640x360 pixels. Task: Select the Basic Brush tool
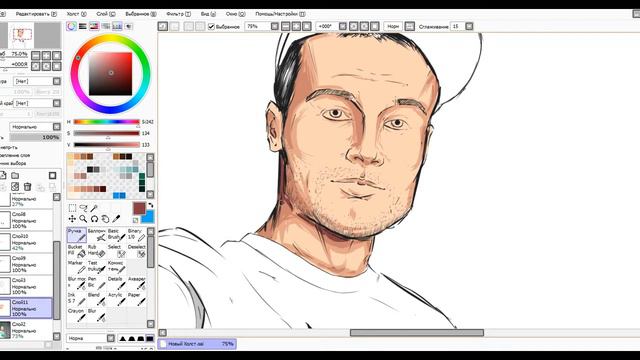pyautogui.click(x=116, y=235)
